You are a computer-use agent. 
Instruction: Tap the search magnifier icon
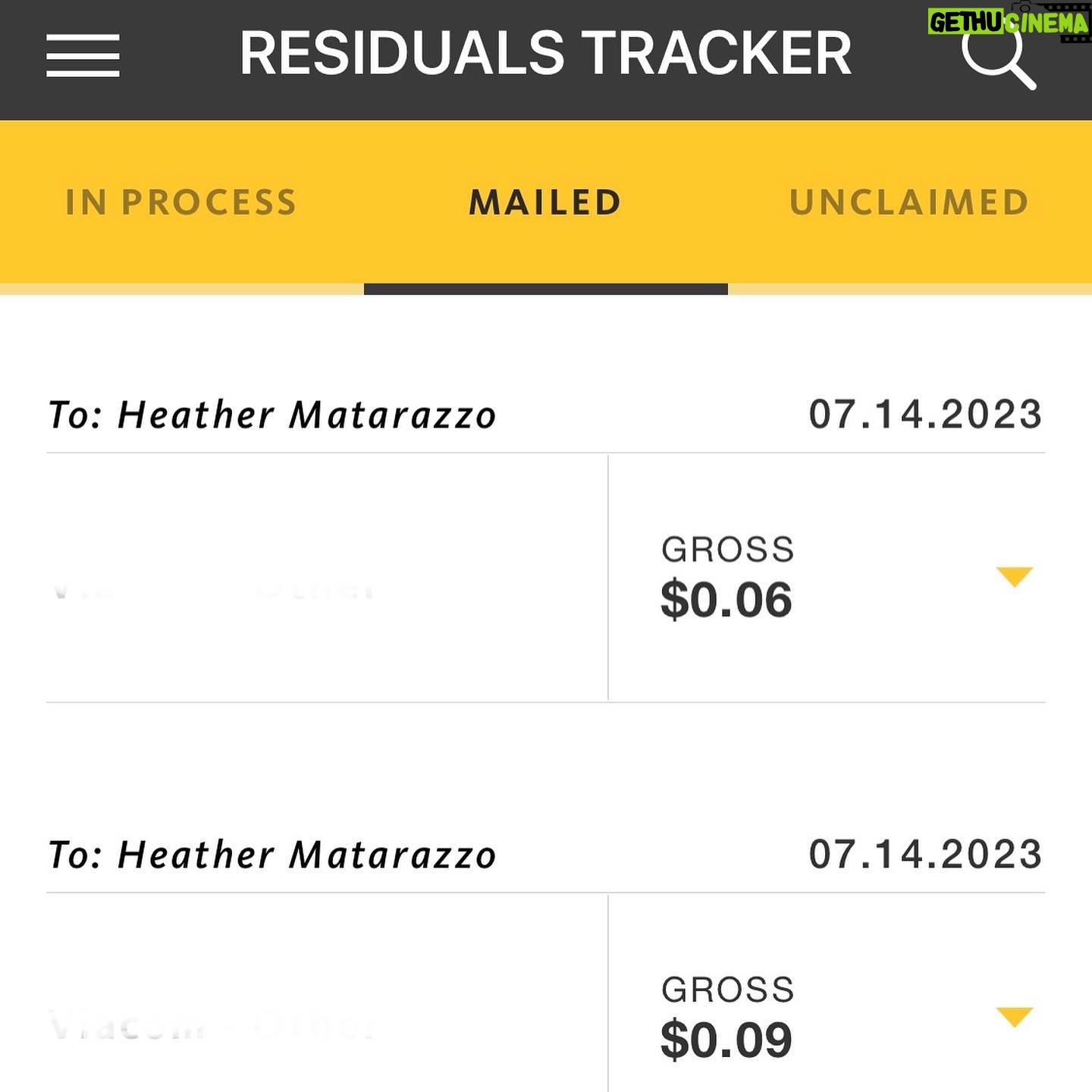997,56
